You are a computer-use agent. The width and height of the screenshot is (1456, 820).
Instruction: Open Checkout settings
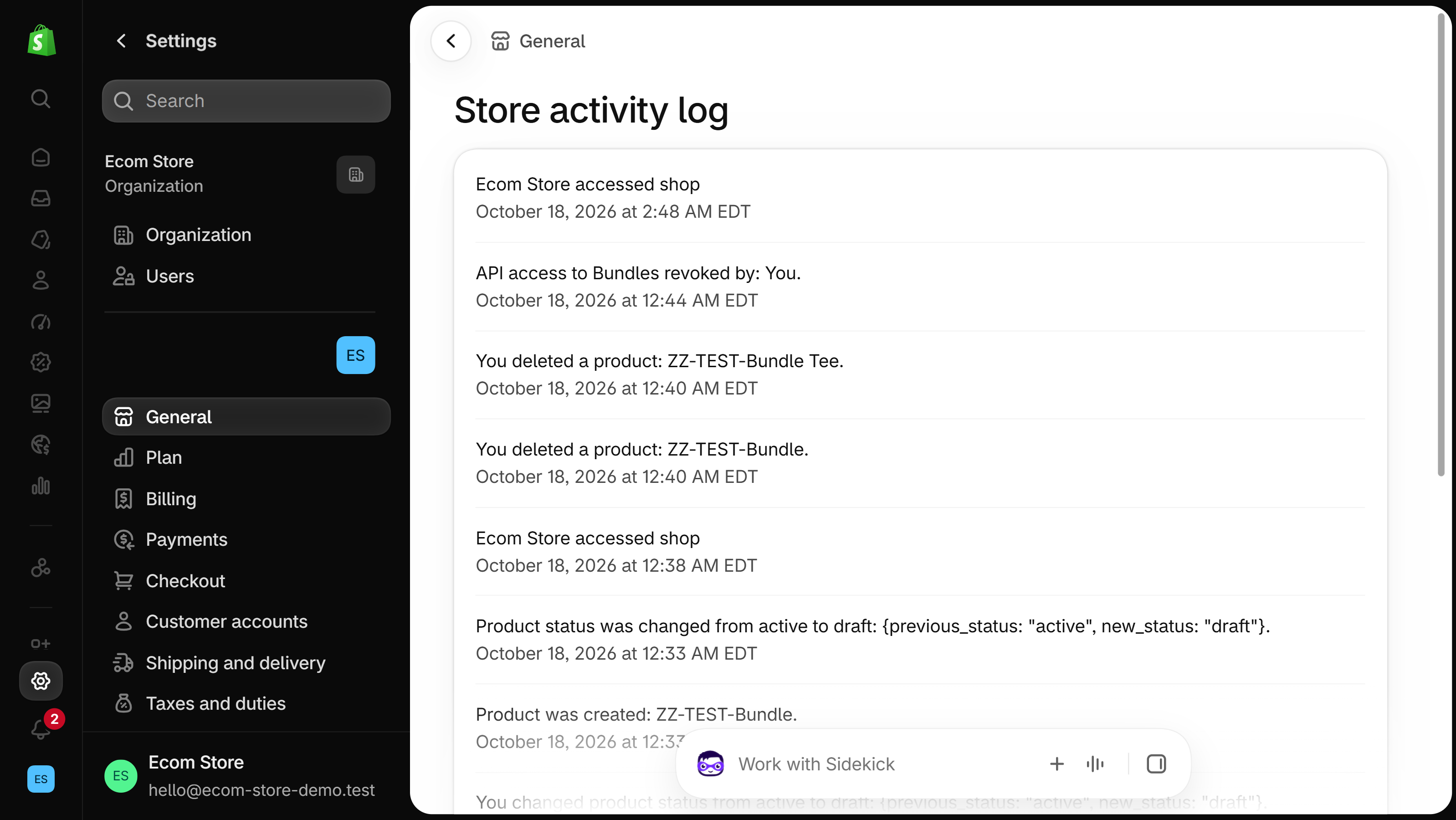pyautogui.click(x=246, y=580)
